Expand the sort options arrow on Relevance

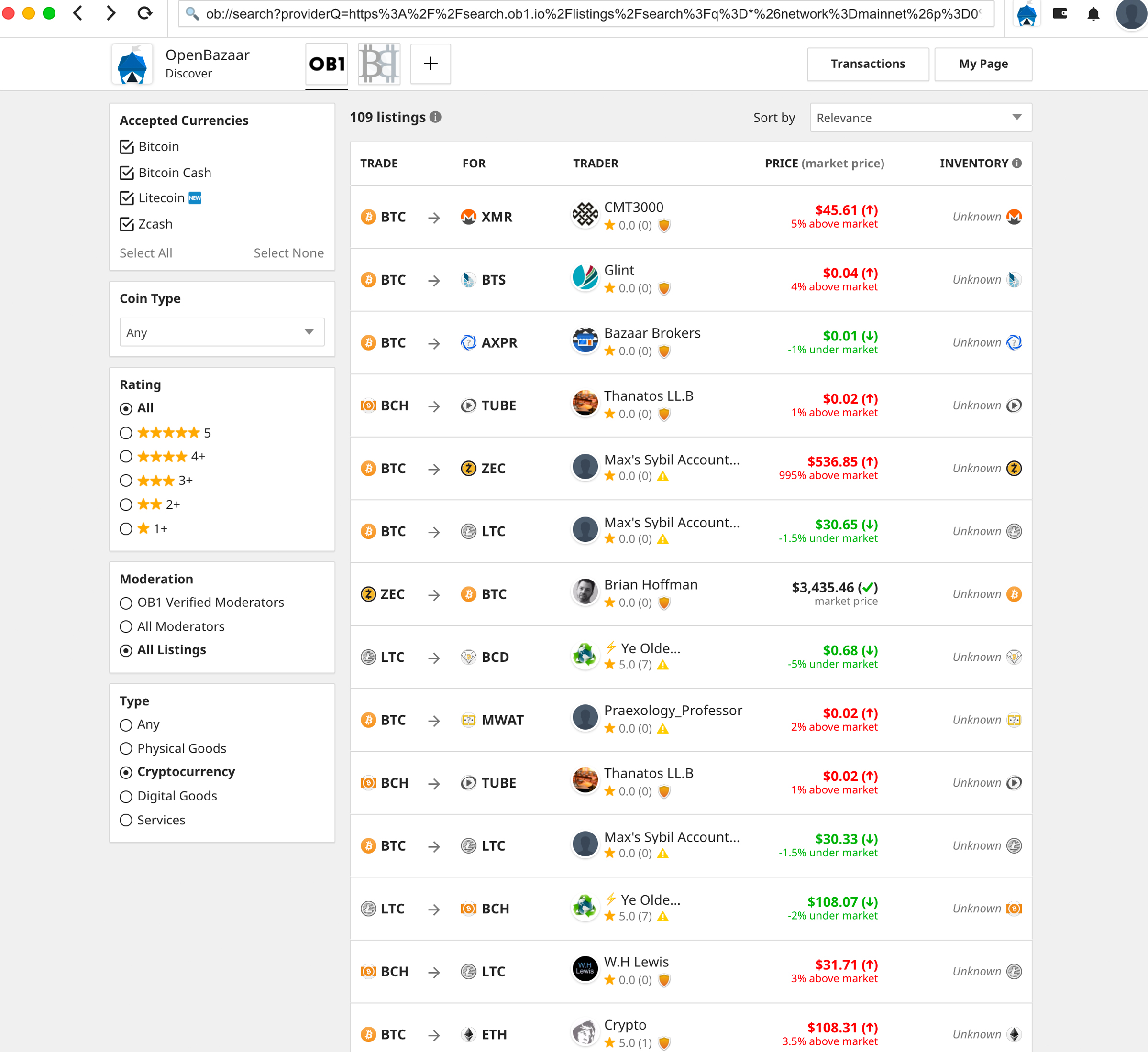tap(1017, 117)
